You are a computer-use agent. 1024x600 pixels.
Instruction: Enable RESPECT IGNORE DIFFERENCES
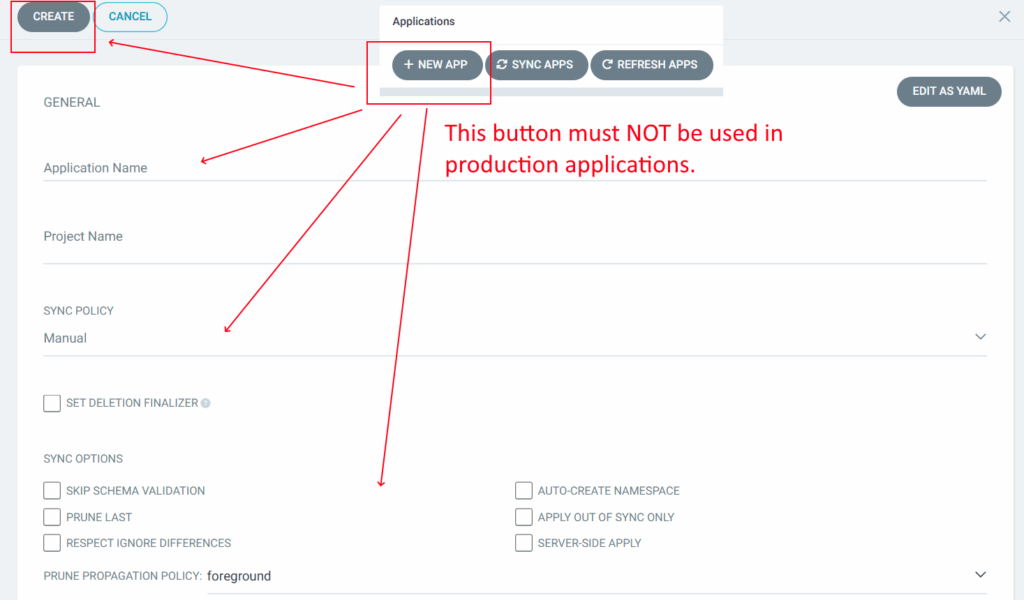(x=51, y=542)
